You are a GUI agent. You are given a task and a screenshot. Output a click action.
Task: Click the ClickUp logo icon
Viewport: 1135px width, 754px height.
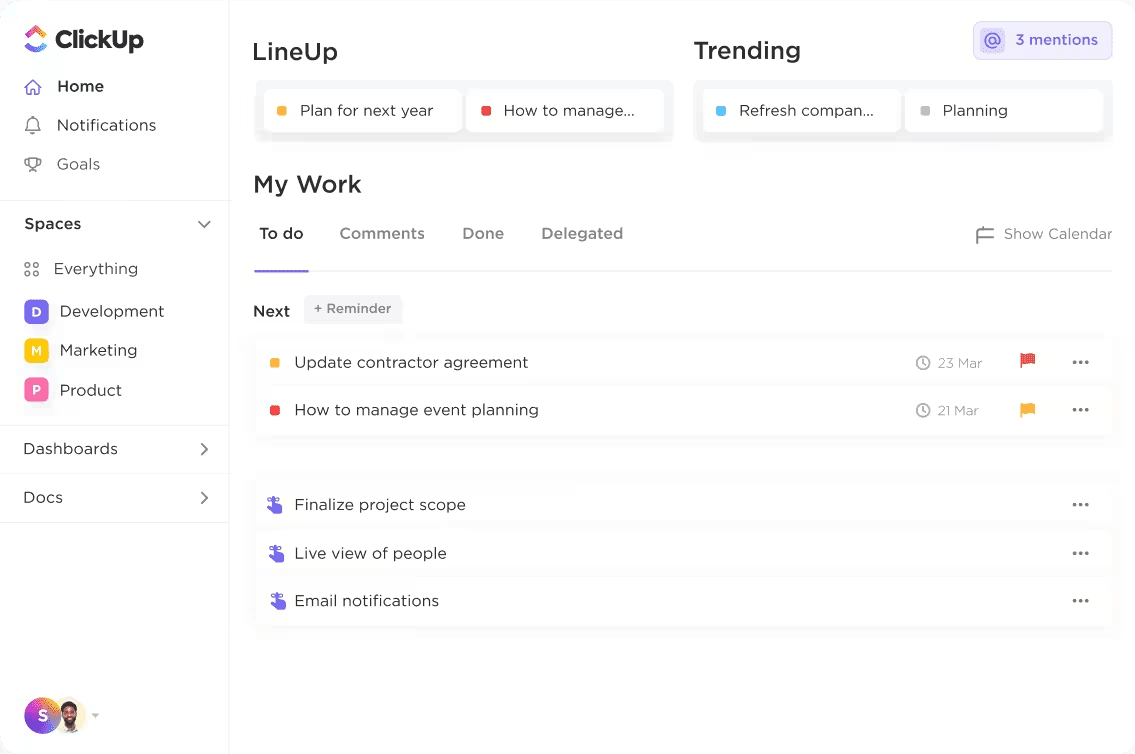click(36, 39)
